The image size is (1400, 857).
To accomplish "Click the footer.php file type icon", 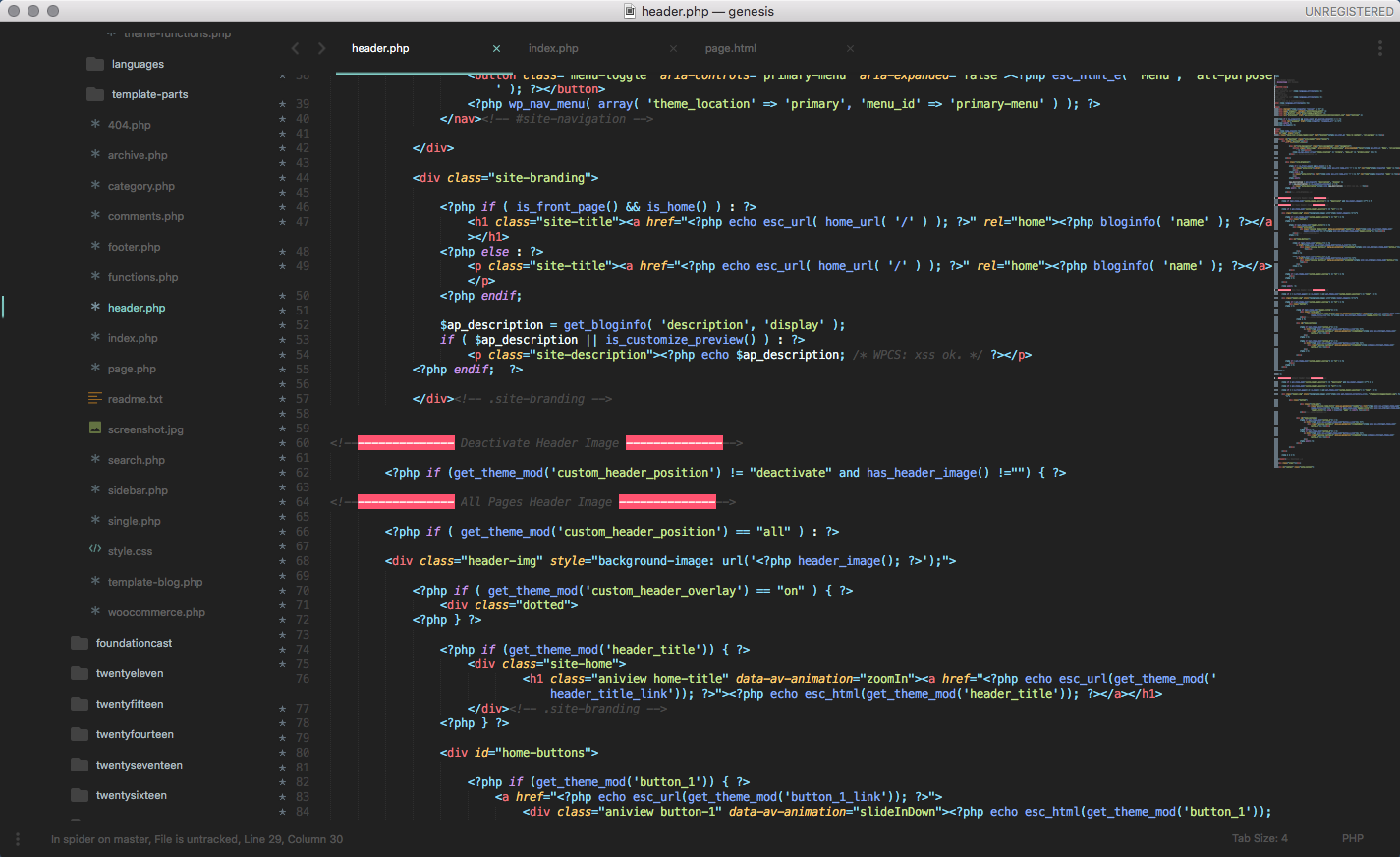I will [95, 247].
